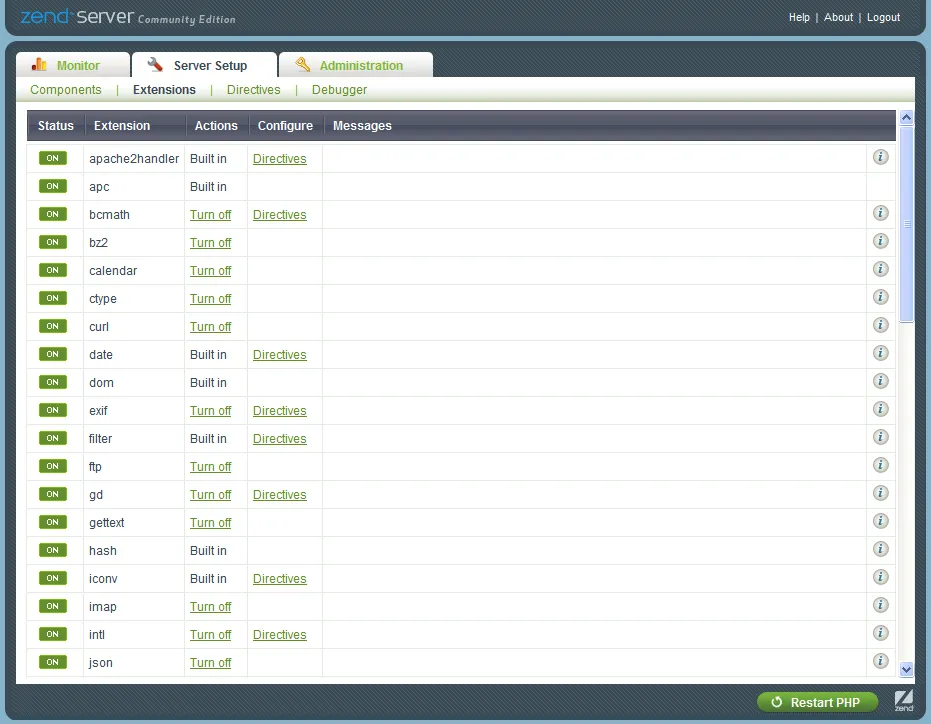Click the Messages column header

pyautogui.click(x=362, y=126)
